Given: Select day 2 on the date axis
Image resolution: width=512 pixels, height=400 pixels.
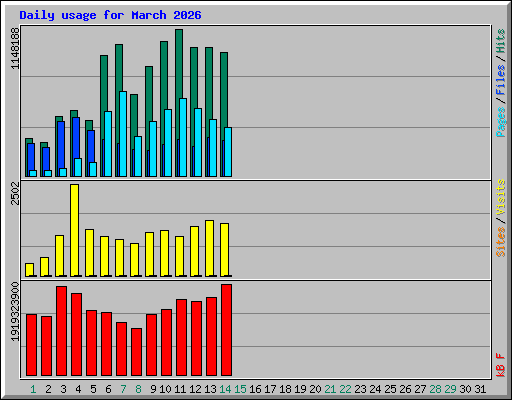Looking at the screenshot, I should 48,389.
